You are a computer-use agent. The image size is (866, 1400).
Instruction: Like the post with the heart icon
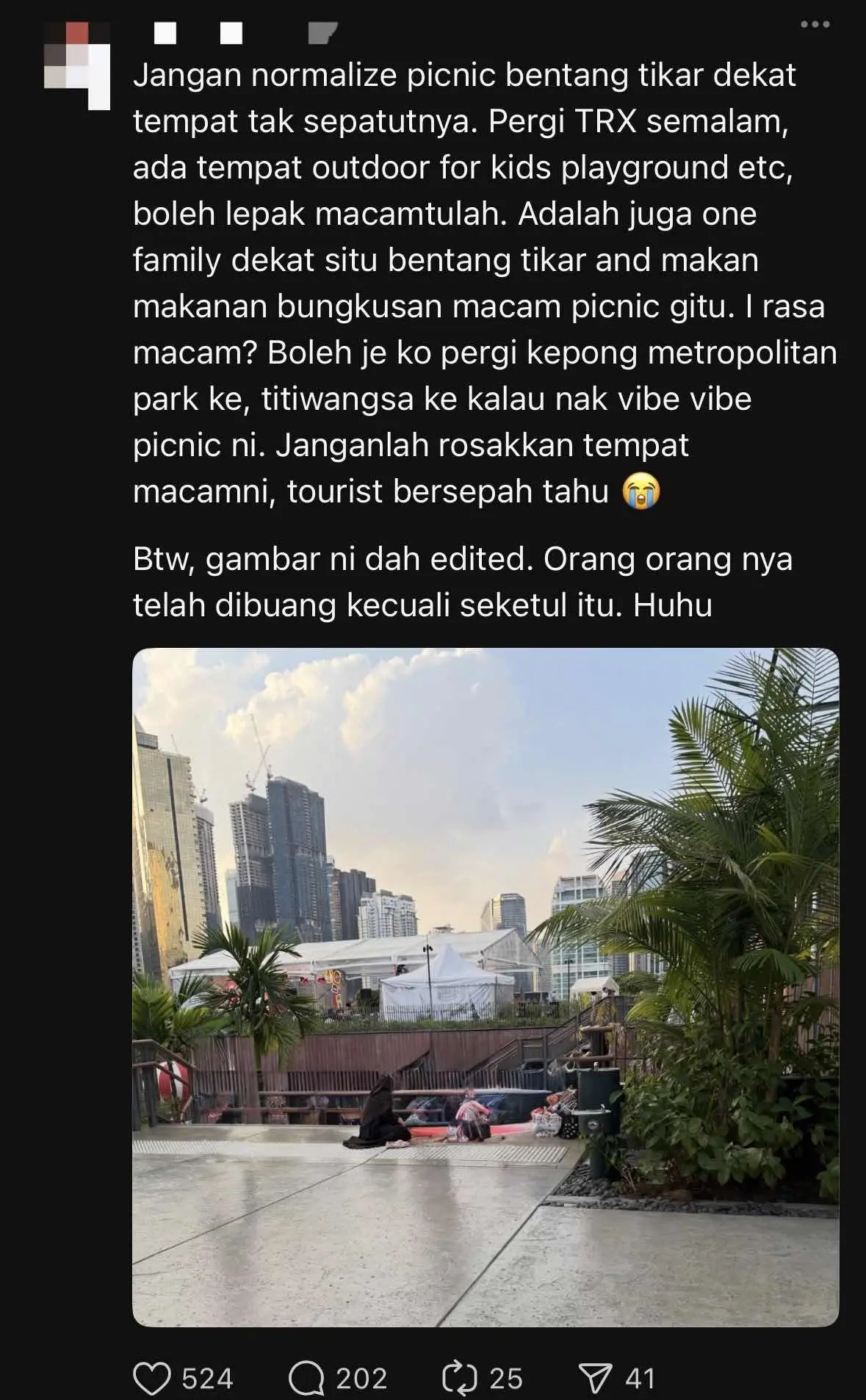[152, 1379]
